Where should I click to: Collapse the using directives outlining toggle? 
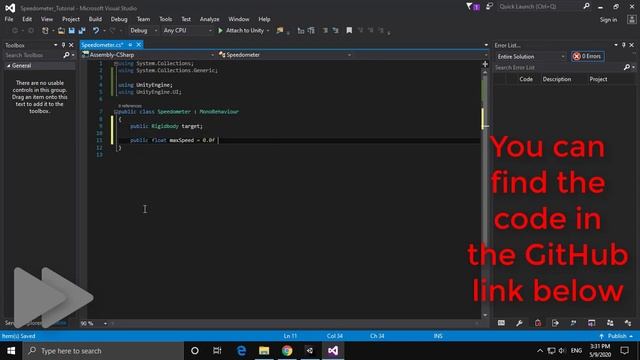[116, 64]
